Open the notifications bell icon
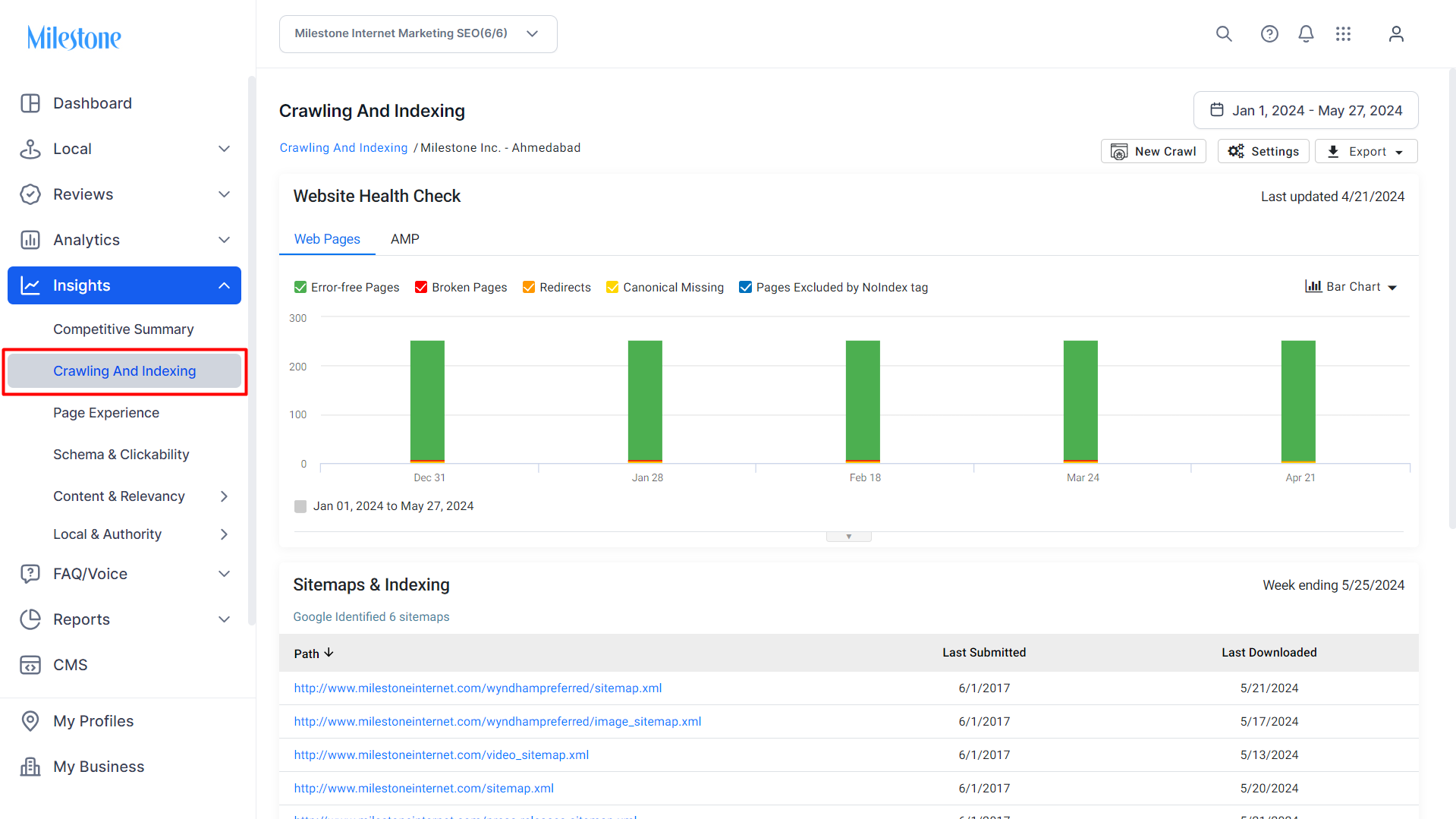The width and height of the screenshot is (1456, 819). (1306, 34)
